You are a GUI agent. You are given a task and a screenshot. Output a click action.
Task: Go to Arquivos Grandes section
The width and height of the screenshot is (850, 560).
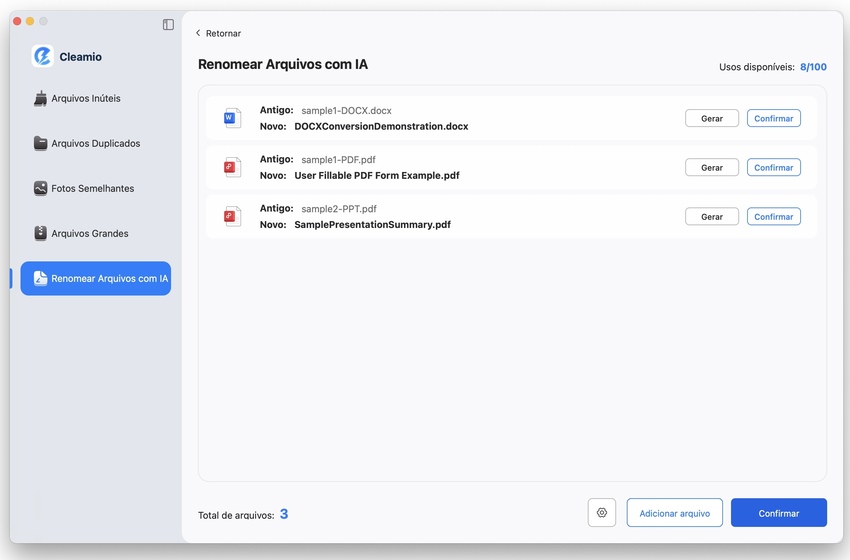click(89, 234)
